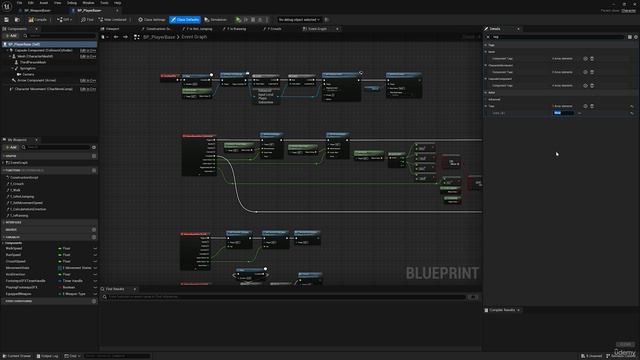Toggle WalkSpeed variable public eye
Screen dimensions: 640x360
pyautogui.click(x=95, y=248)
